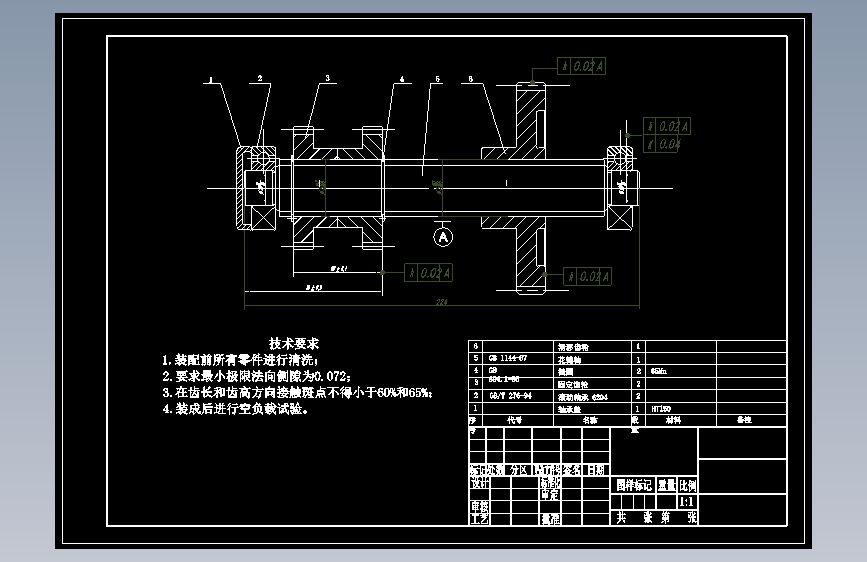Select note 3 mentioning 60%和65%
The width and height of the screenshot is (867, 562).
(297, 393)
